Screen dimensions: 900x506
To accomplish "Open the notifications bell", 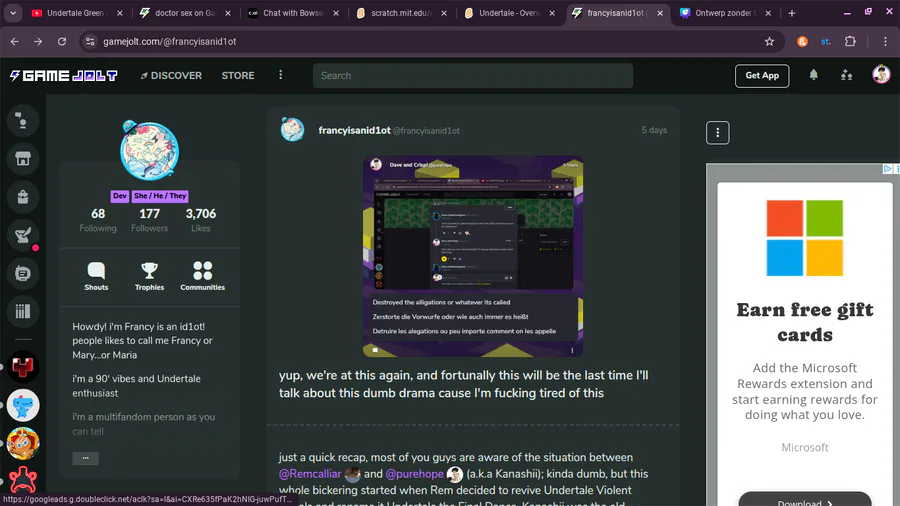I will [813, 75].
